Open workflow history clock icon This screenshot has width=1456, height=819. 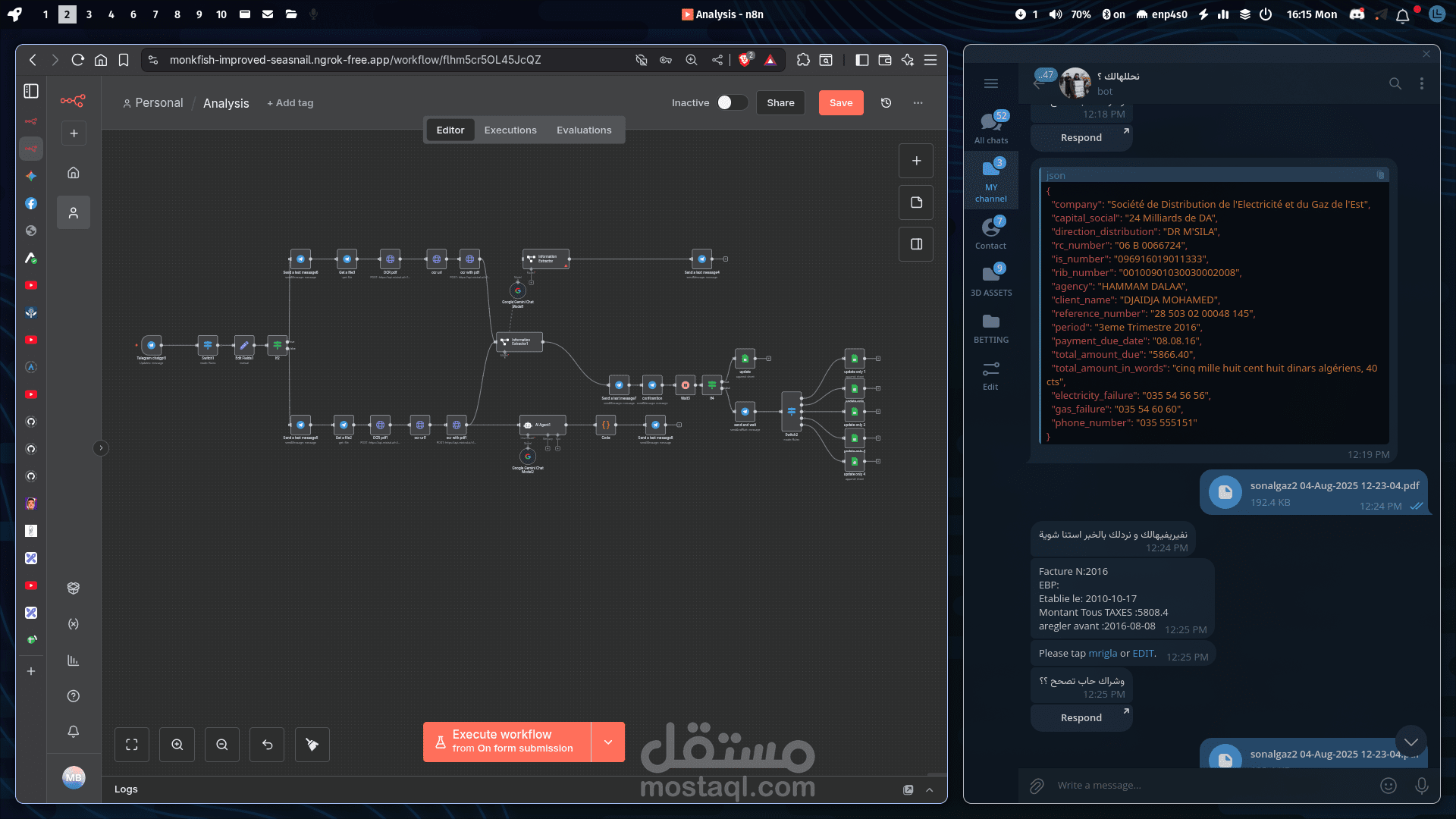click(886, 103)
